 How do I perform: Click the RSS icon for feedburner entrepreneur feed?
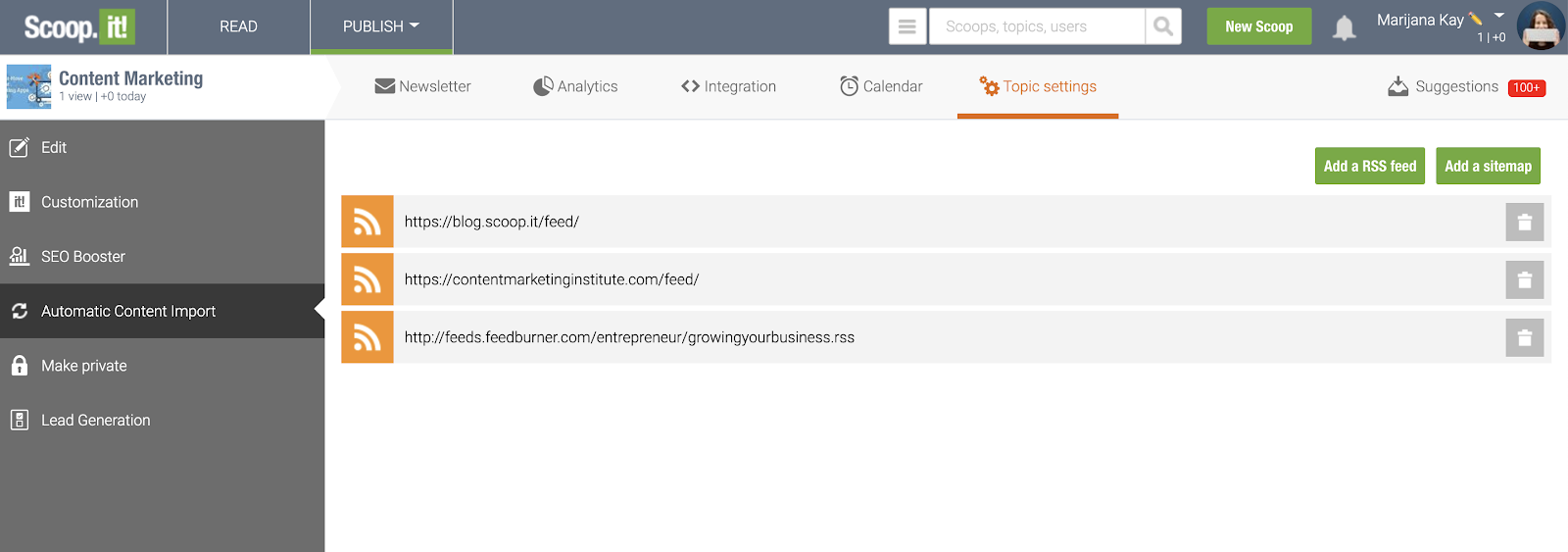(x=367, y=337)
